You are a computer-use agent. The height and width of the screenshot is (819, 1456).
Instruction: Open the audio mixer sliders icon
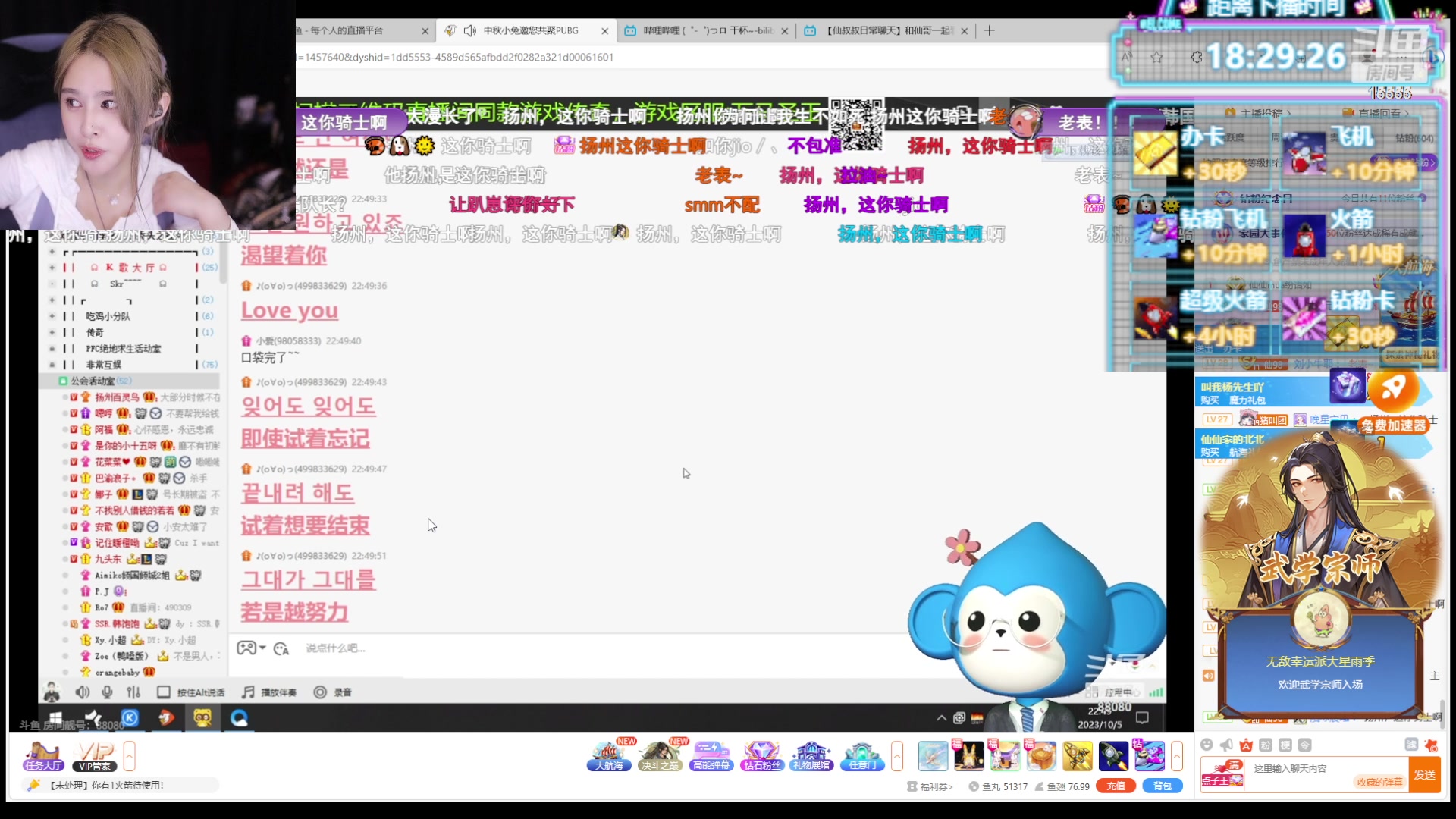click(x=133, y=692)
